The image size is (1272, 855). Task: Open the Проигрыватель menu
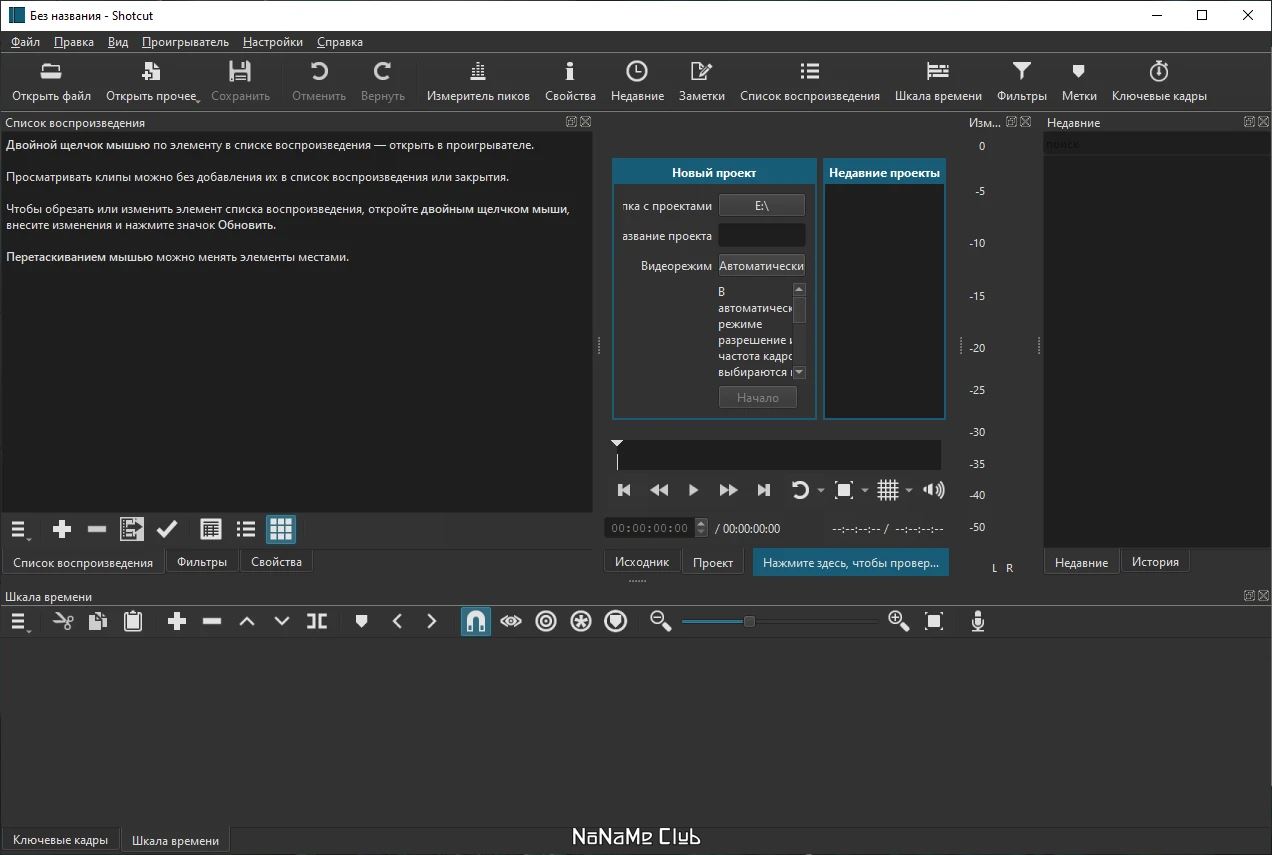pyautogui.click(x=185, y=42)
